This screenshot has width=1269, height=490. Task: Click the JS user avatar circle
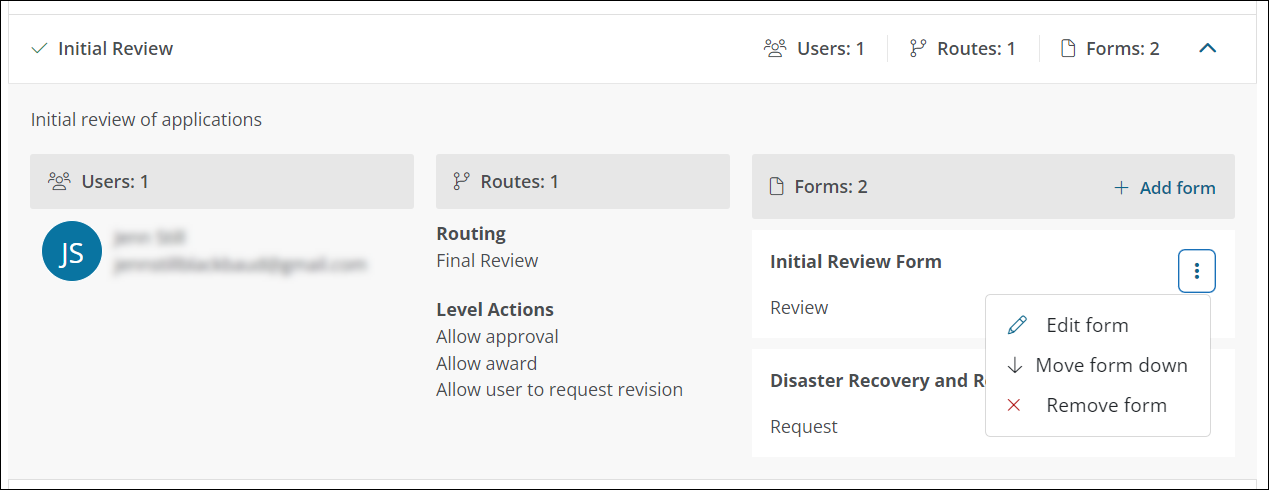[x=72, y=251]
